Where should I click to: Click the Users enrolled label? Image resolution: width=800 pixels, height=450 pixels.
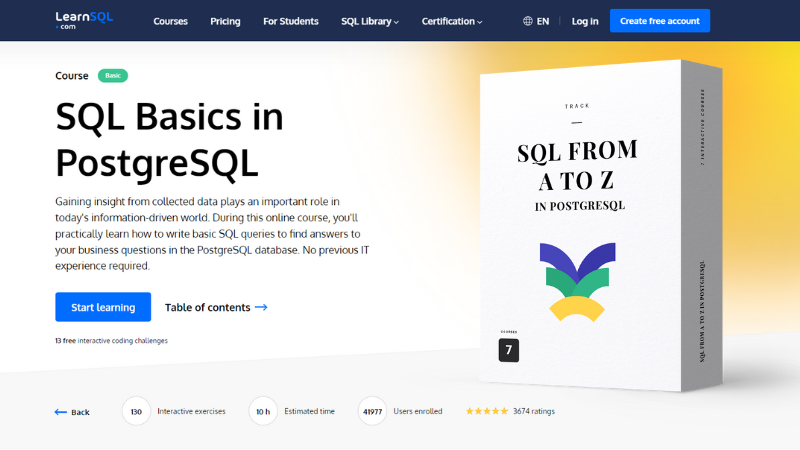[x=418, y=411]
